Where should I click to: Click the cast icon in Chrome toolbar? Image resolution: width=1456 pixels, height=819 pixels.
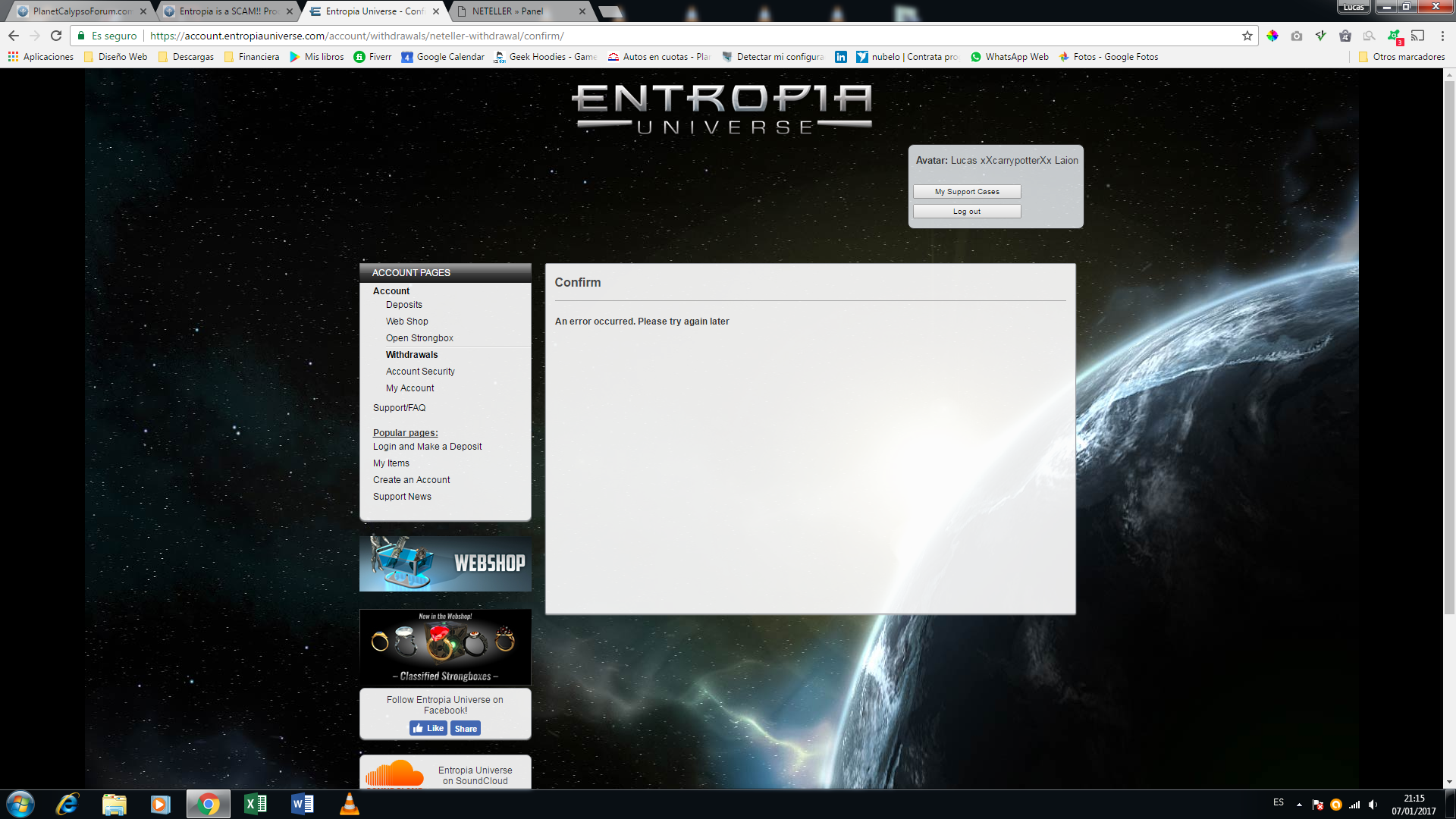coord(1418,36)
